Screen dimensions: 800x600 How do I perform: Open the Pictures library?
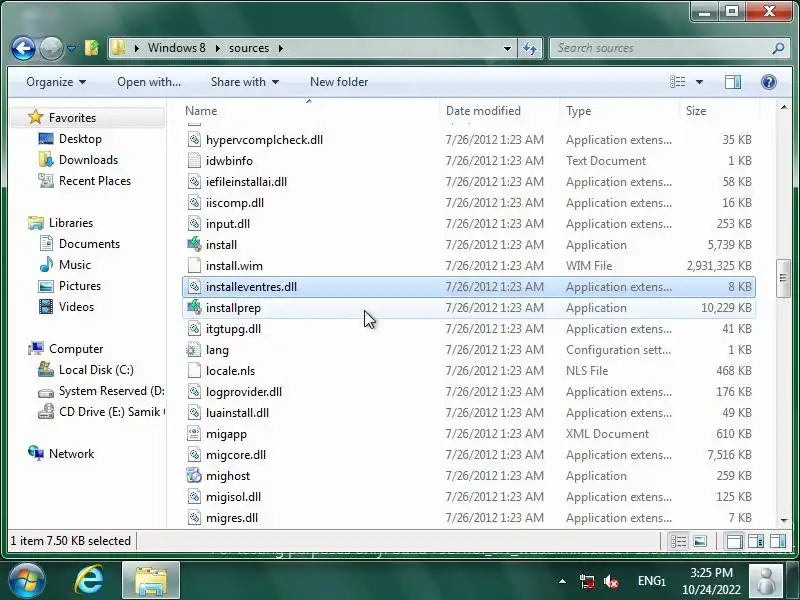coord(80,286)
